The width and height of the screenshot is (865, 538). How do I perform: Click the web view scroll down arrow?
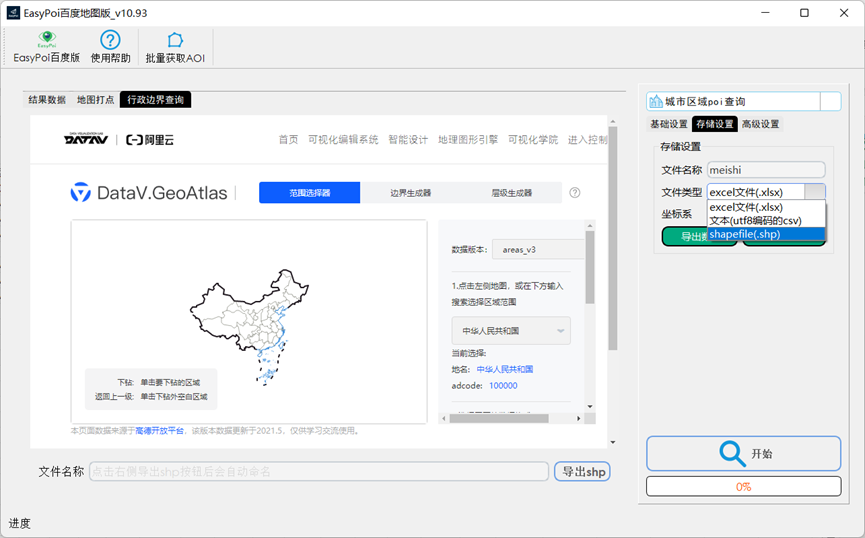pos(612,443)
